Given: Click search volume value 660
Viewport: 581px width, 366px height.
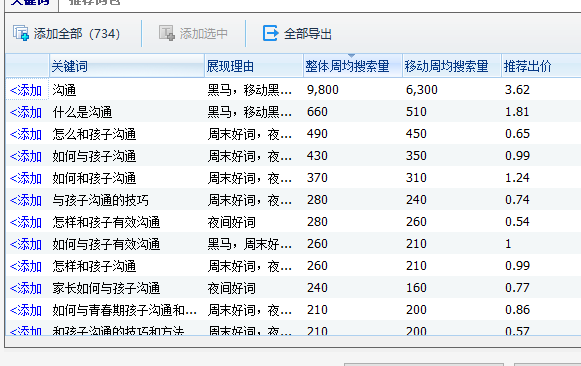Looking at the screenshot, I should (317, 112).
